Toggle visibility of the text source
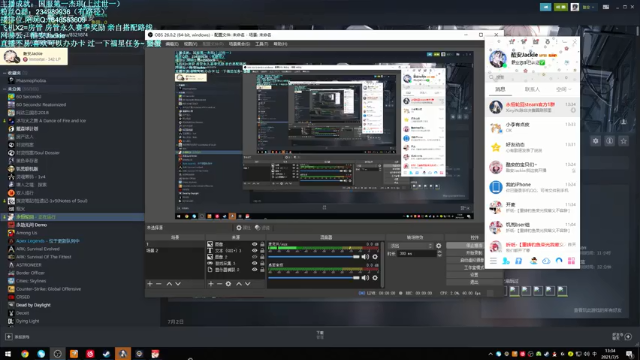Image resolution: width=640 pixels, height=360 pixels. [x=255, y=251]
